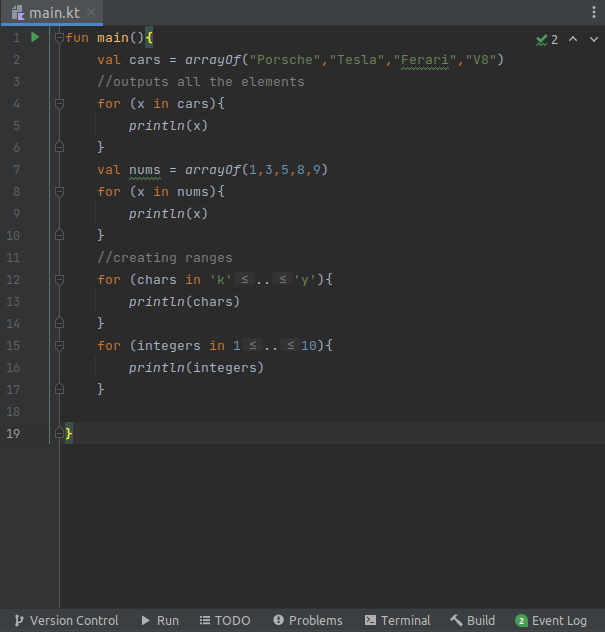This screenshot has height=632, width=605.
Task: Go to previous highlighted problem arrow
Action: (573, 39)
